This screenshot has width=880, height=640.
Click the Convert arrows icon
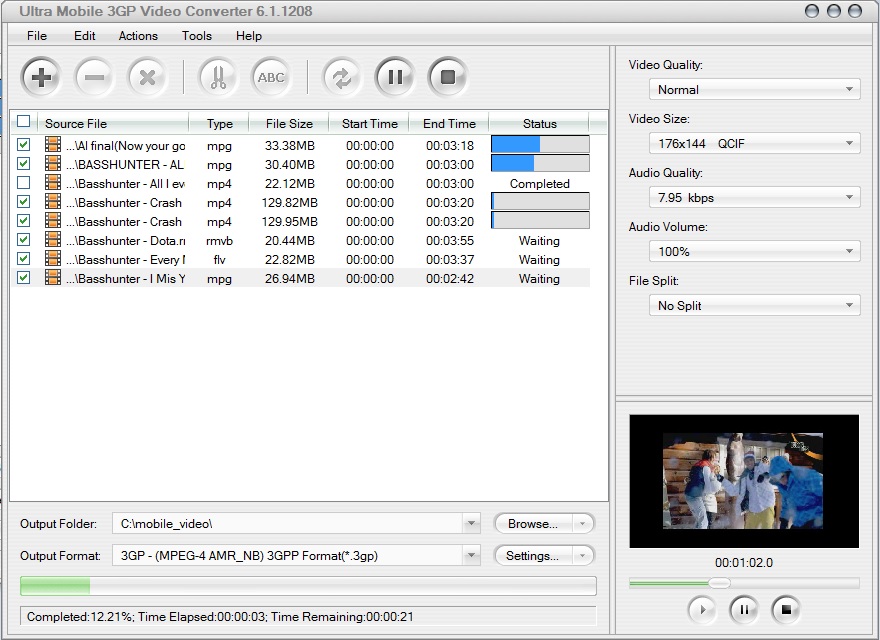[x=342, y=77]
